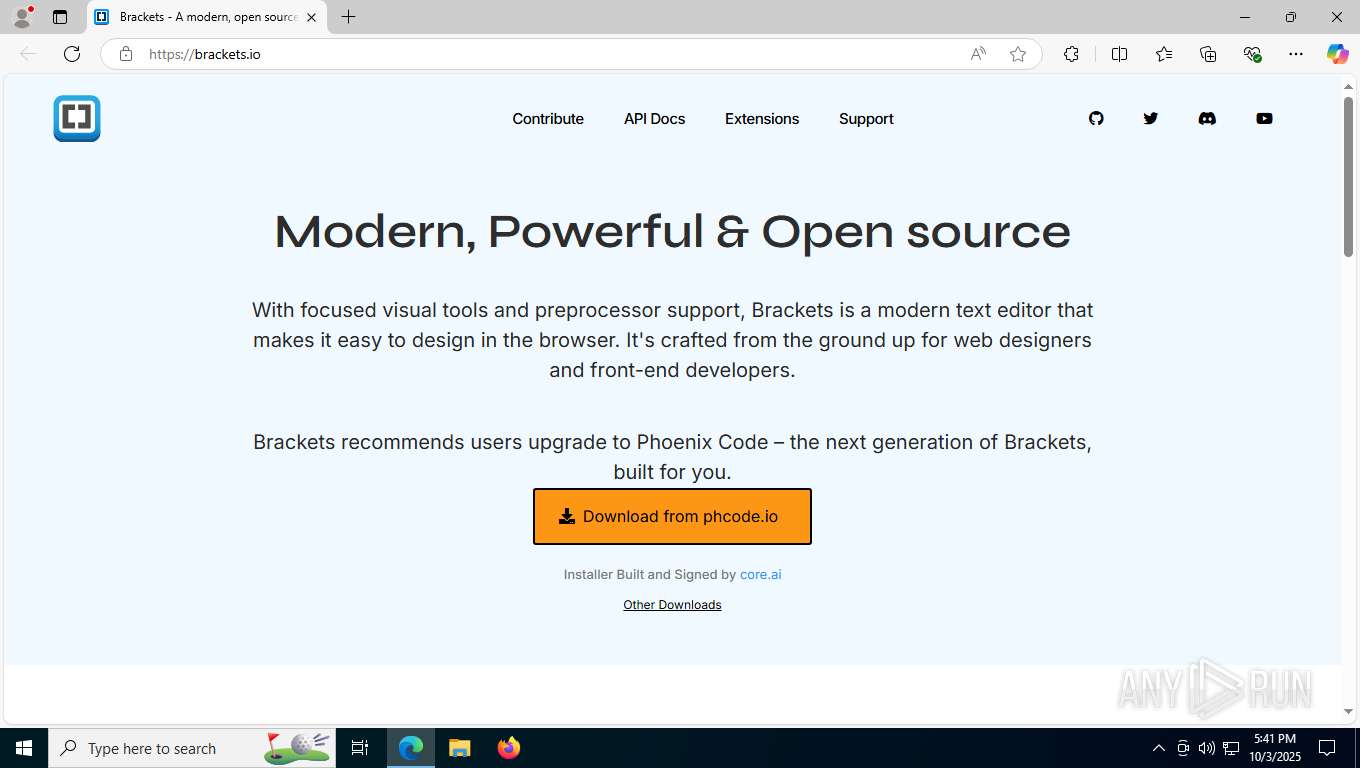Launch Firefox from the taskbar

509,748
